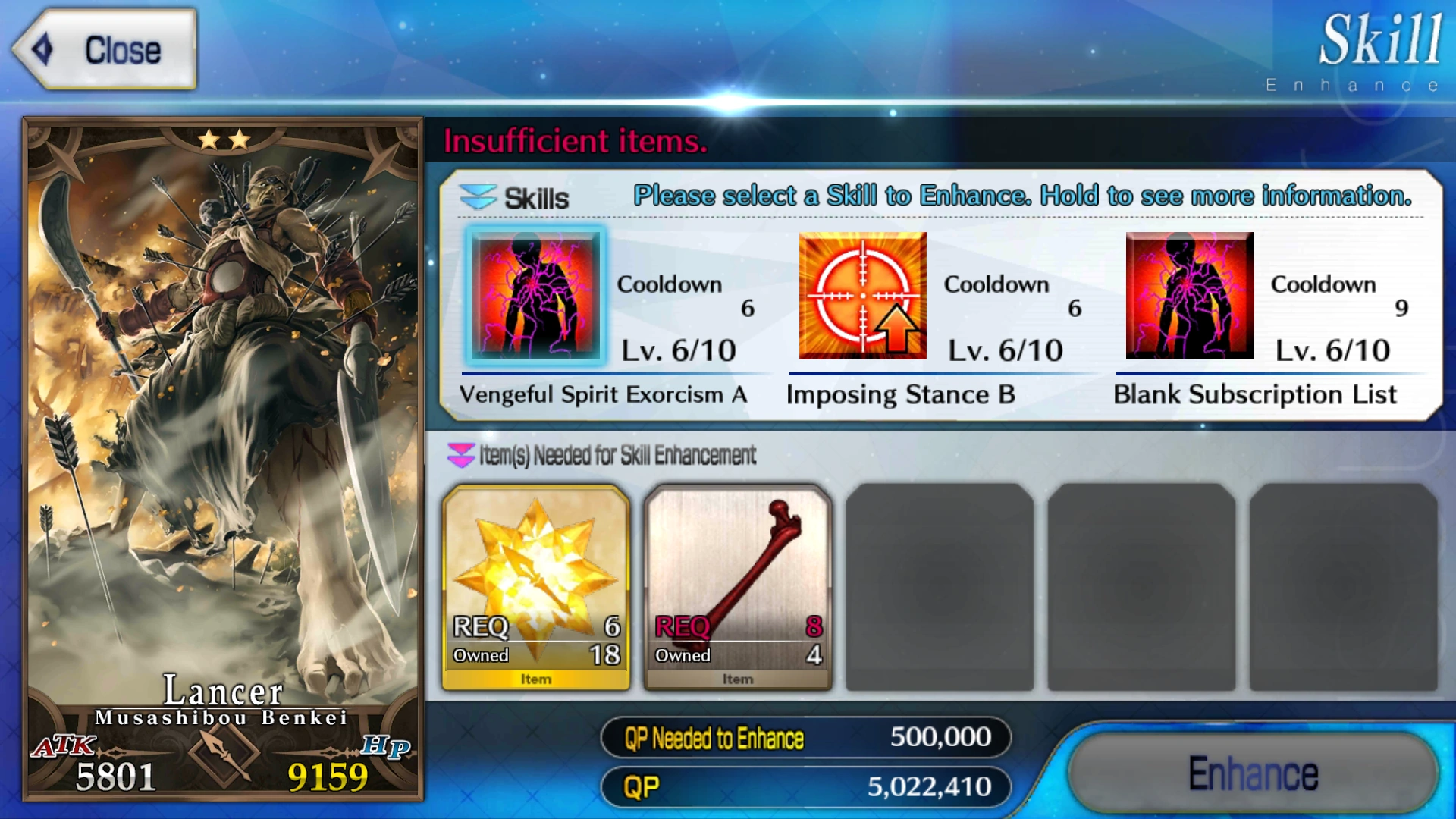Click the pink Items Needed chevron icon
Image resolution: width=1456 pixels, height=819 pixels.
click(461, 455)
